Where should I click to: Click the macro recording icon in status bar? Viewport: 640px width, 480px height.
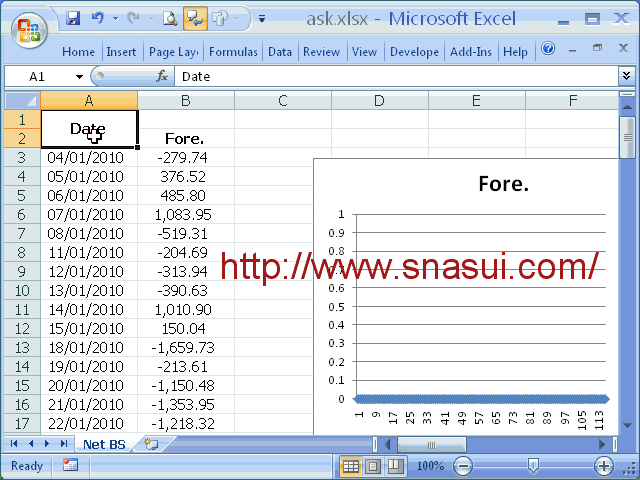pyautogui.click(x=70, y=465)
